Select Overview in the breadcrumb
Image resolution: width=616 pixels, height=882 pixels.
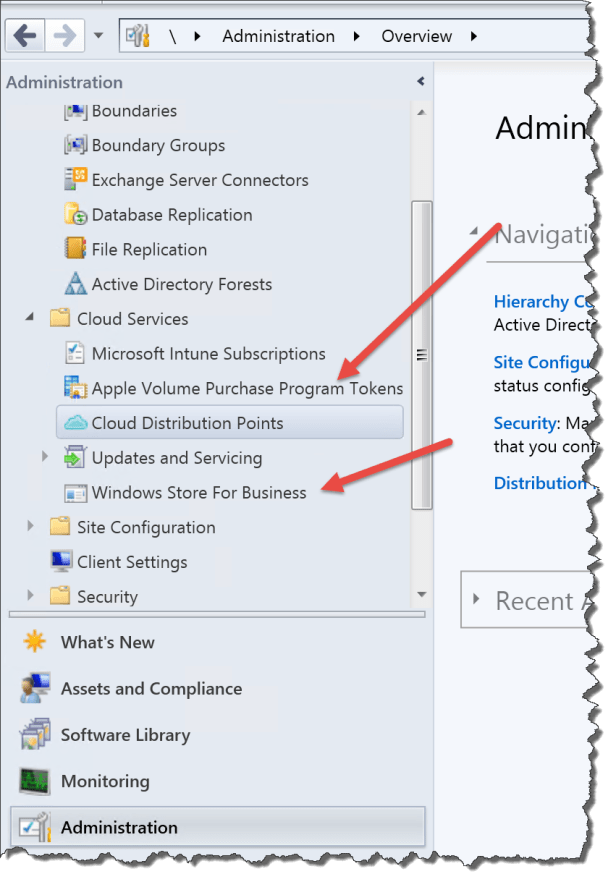(x=416, y=35)
